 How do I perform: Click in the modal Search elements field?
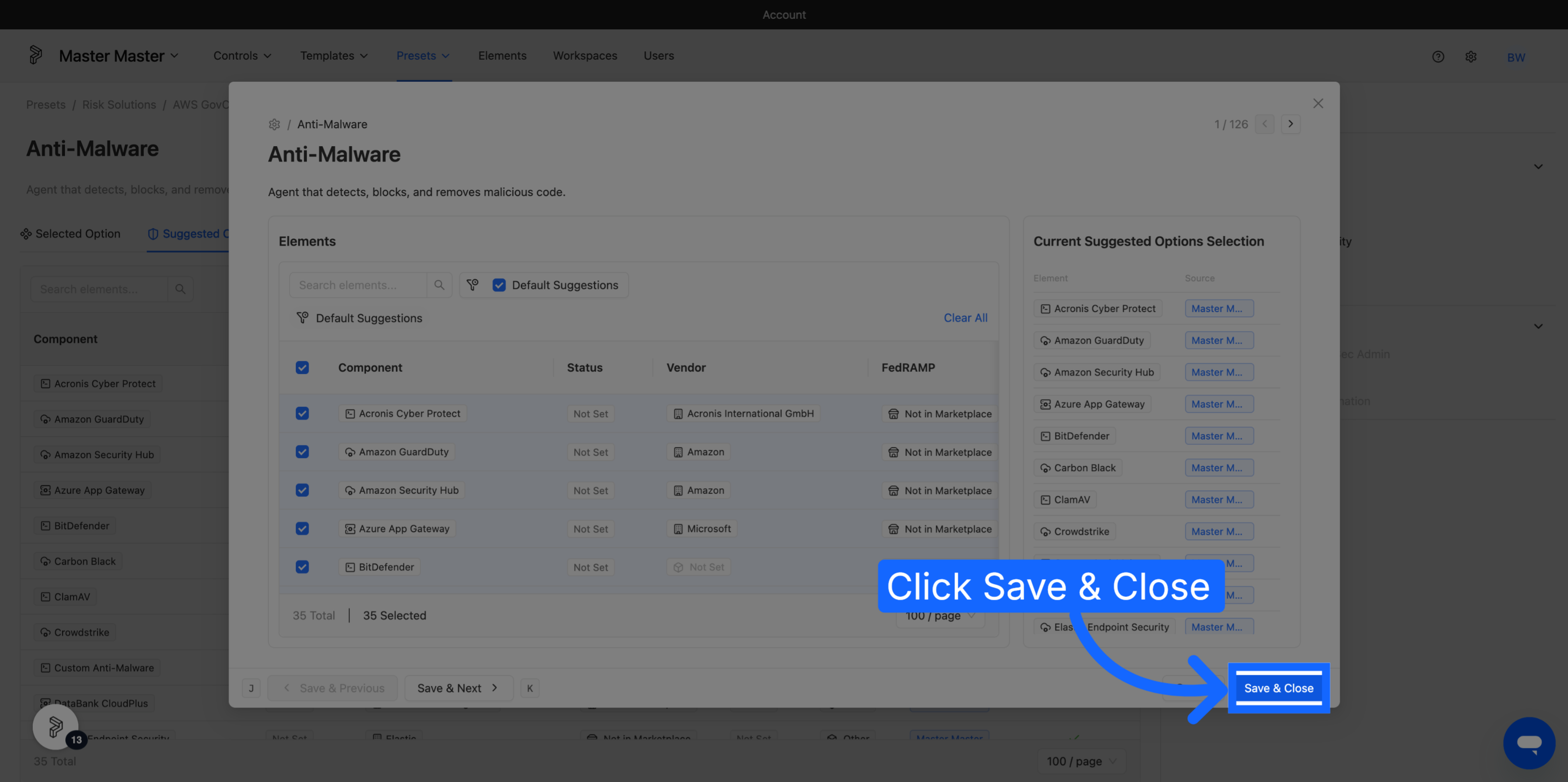(x=358, y=285)
